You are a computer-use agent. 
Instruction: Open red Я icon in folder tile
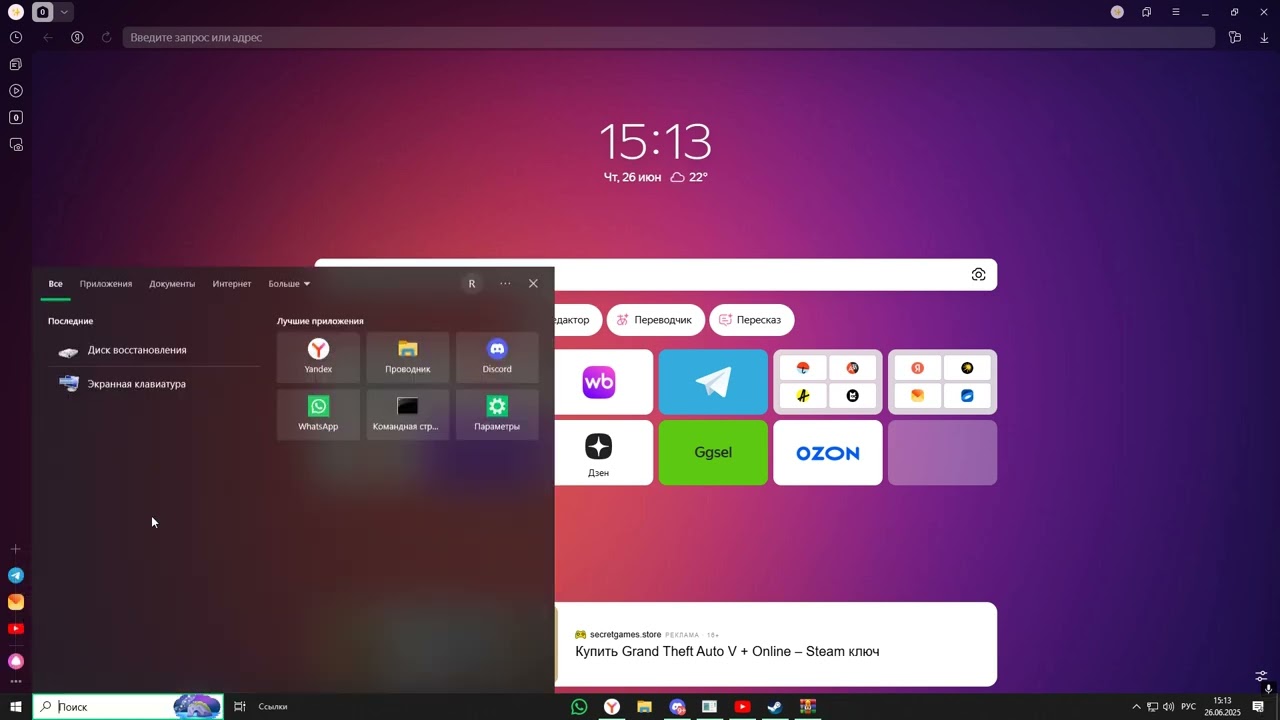coord(917,368)
